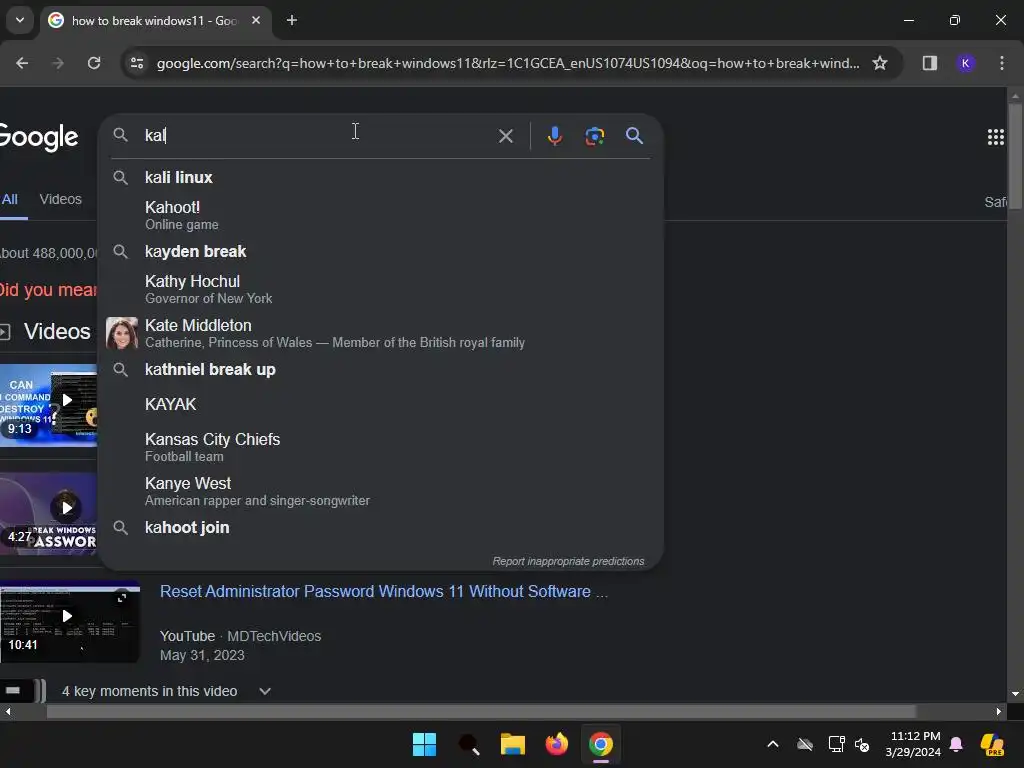Pick the 'Kate Middleton' suggestion

tap(381, 333)
